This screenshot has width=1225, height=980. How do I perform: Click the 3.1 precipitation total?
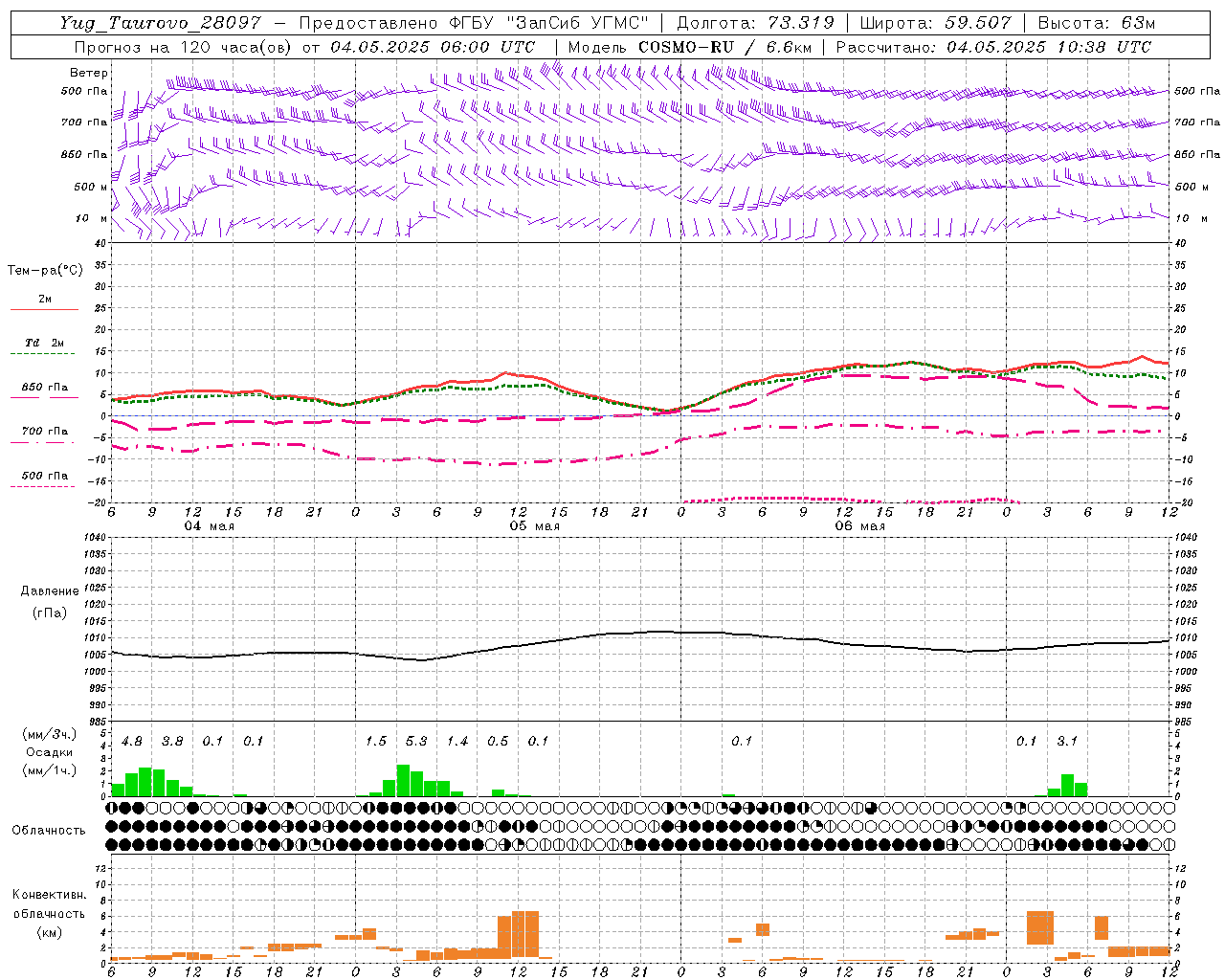click(1067, 741)
